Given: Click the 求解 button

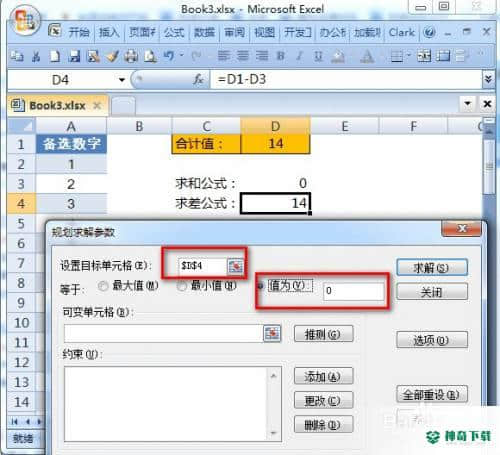Looking at the screenshot, I should point(432,268).
